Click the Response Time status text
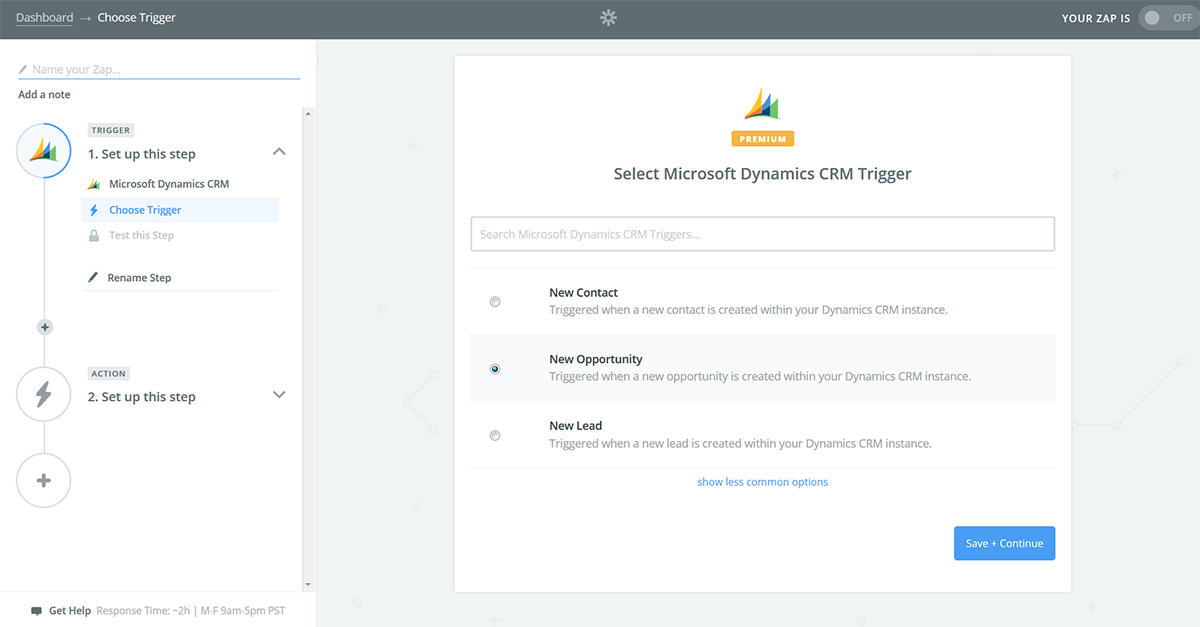This screenshot has height=627, width=1200. [191, 610]
